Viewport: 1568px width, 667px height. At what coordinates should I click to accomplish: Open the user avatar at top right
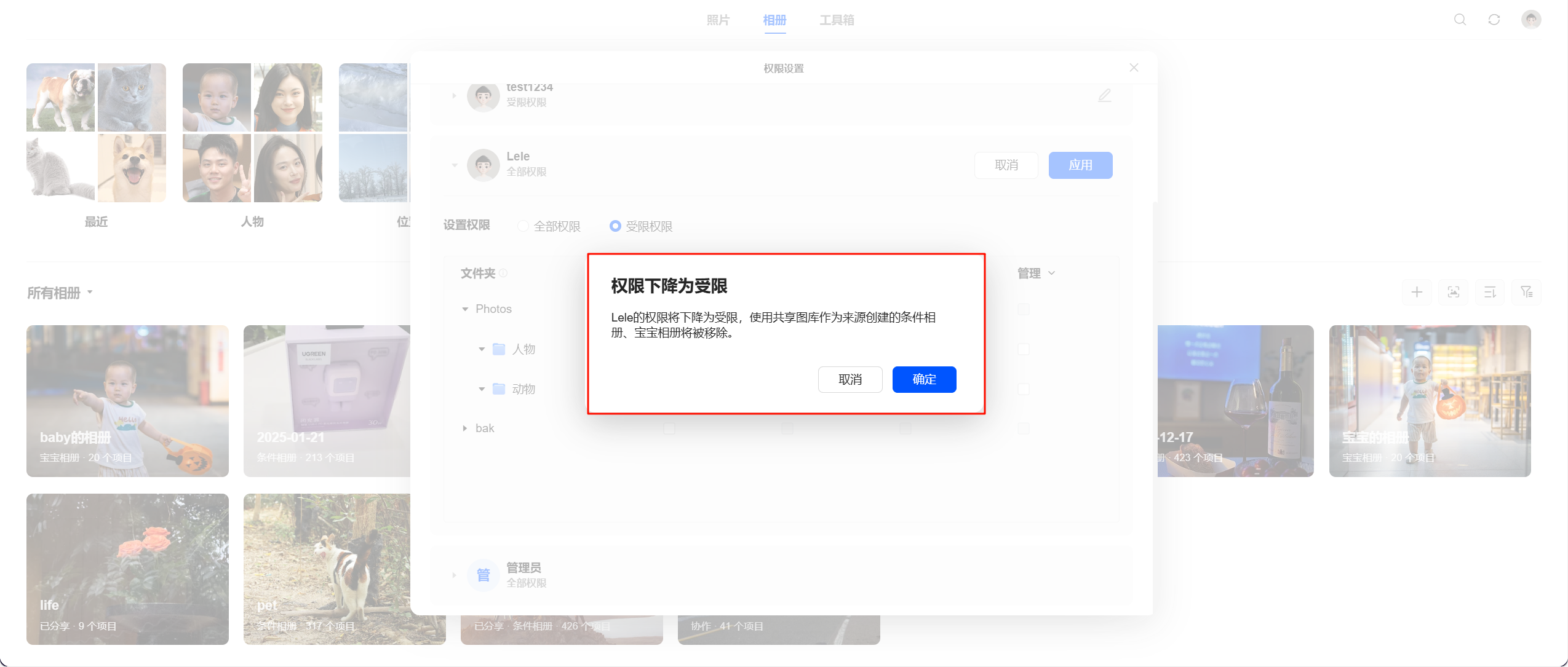[x=1530, y=20]
